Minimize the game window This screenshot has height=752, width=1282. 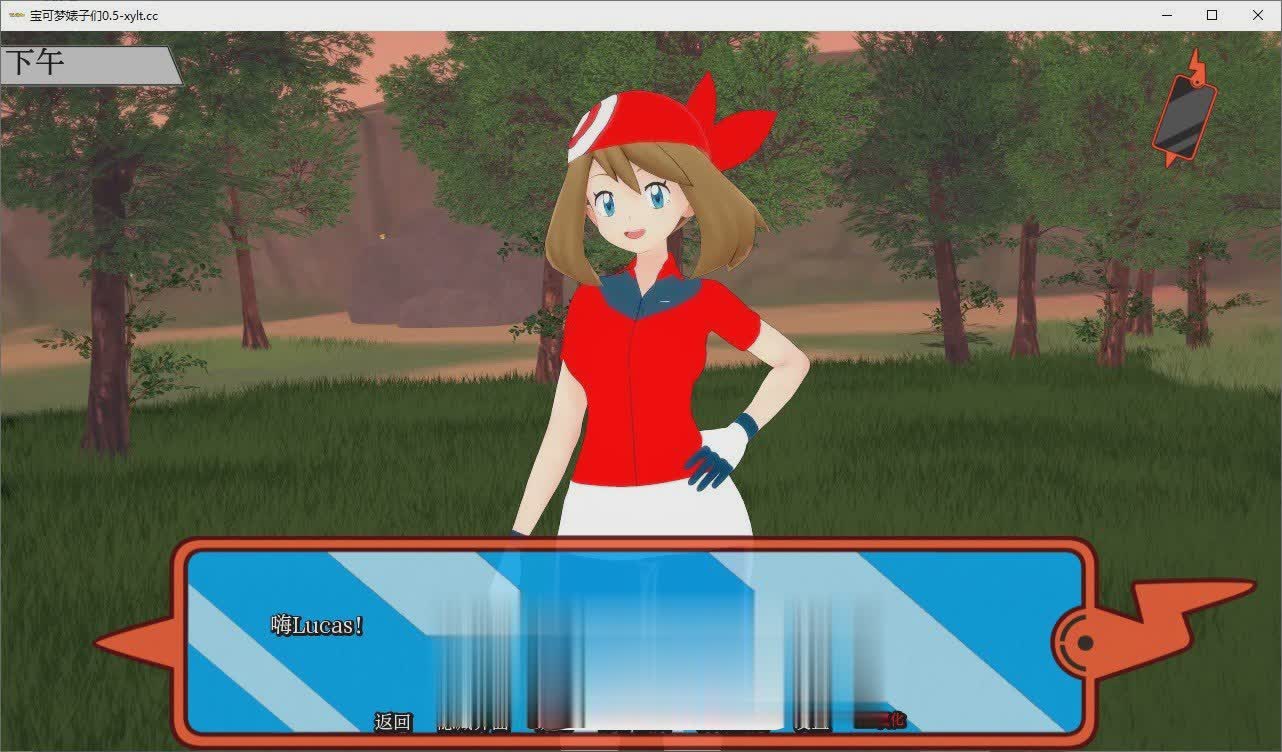pyautogui.click(x=1166, y=15)
